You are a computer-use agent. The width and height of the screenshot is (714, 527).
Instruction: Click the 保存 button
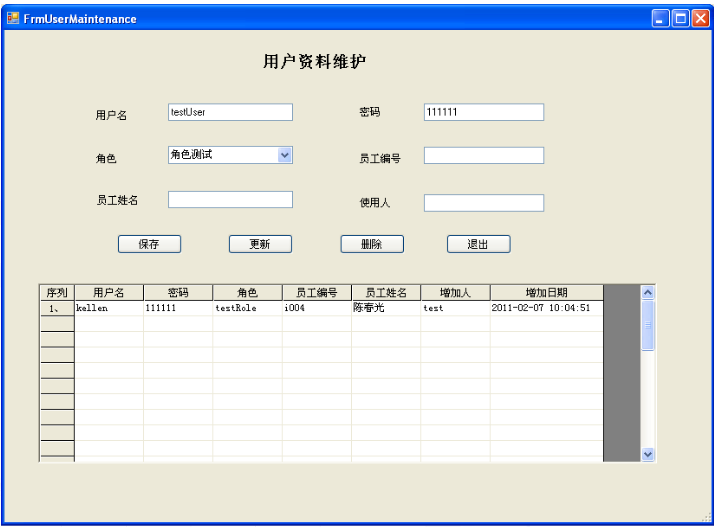click(x=149, y=244)
